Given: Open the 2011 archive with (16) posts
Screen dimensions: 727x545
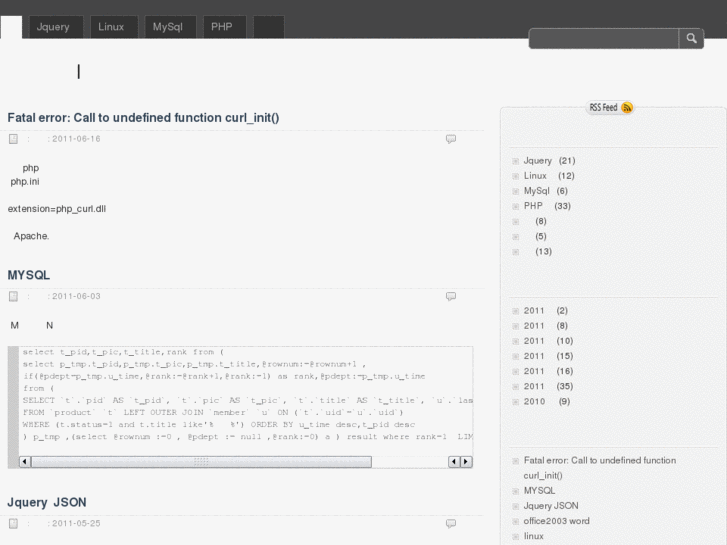Looking at the screenshot, I should (x=548, y=371).
